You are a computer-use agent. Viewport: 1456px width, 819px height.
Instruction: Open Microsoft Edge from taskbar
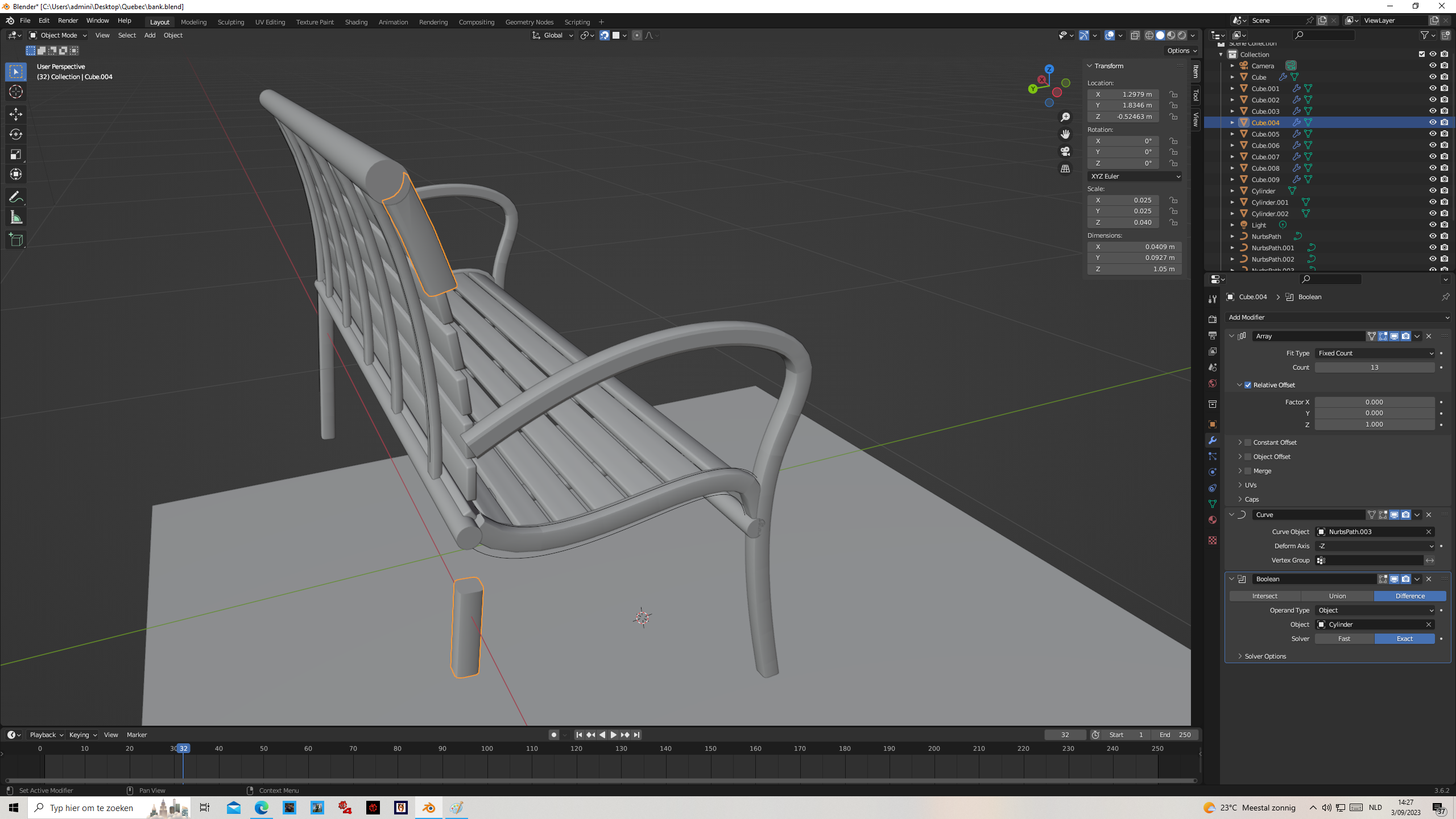pos(262,808)
